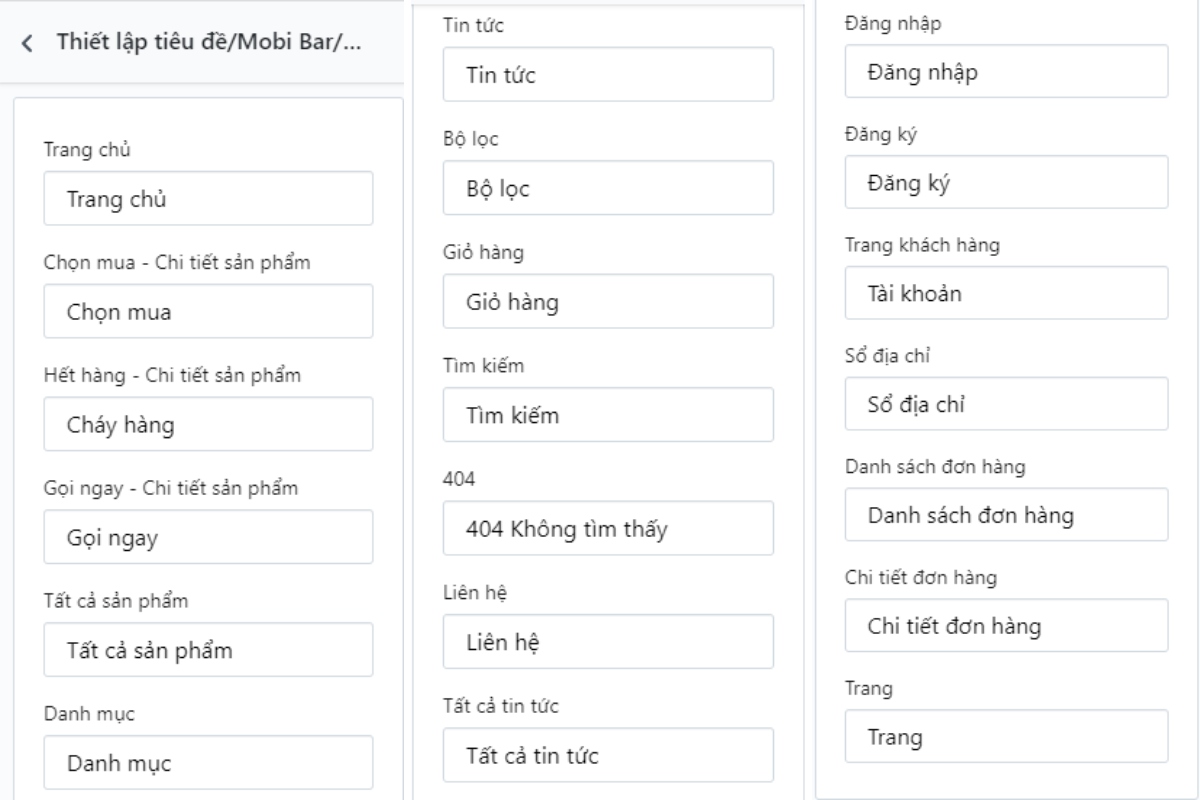Click the 404 Không tìm thấy field
This screenshot has height=800, width=1200.
point(608,528)
